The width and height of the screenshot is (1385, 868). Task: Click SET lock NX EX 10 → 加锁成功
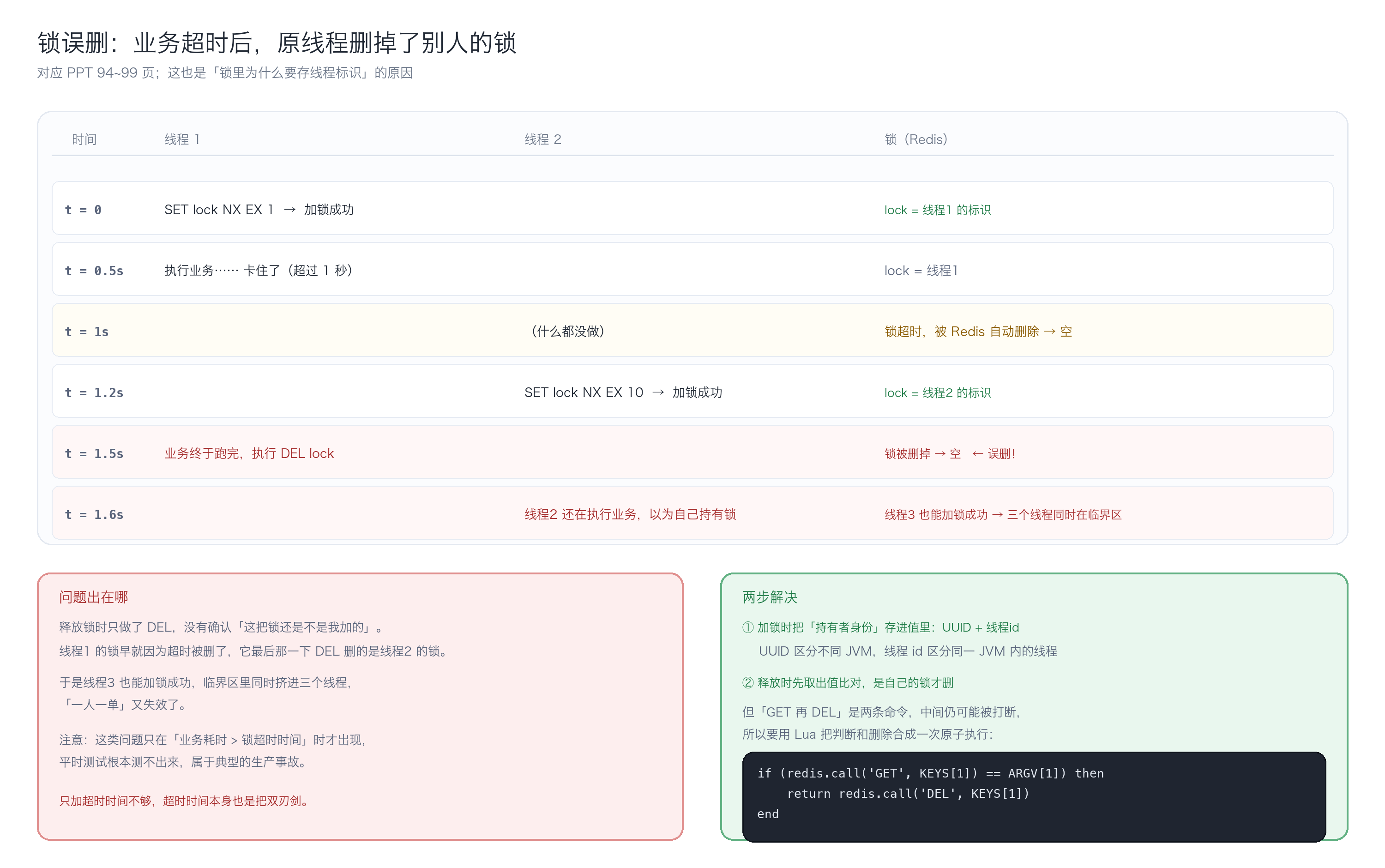[x=623, y=392]
